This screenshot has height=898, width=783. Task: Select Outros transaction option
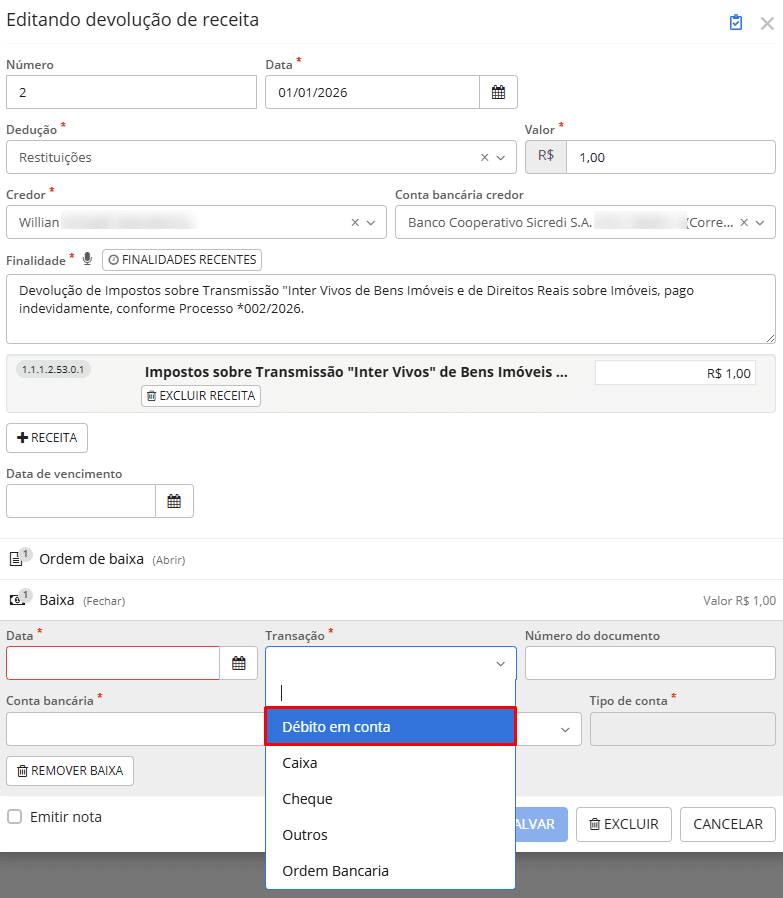391,835
